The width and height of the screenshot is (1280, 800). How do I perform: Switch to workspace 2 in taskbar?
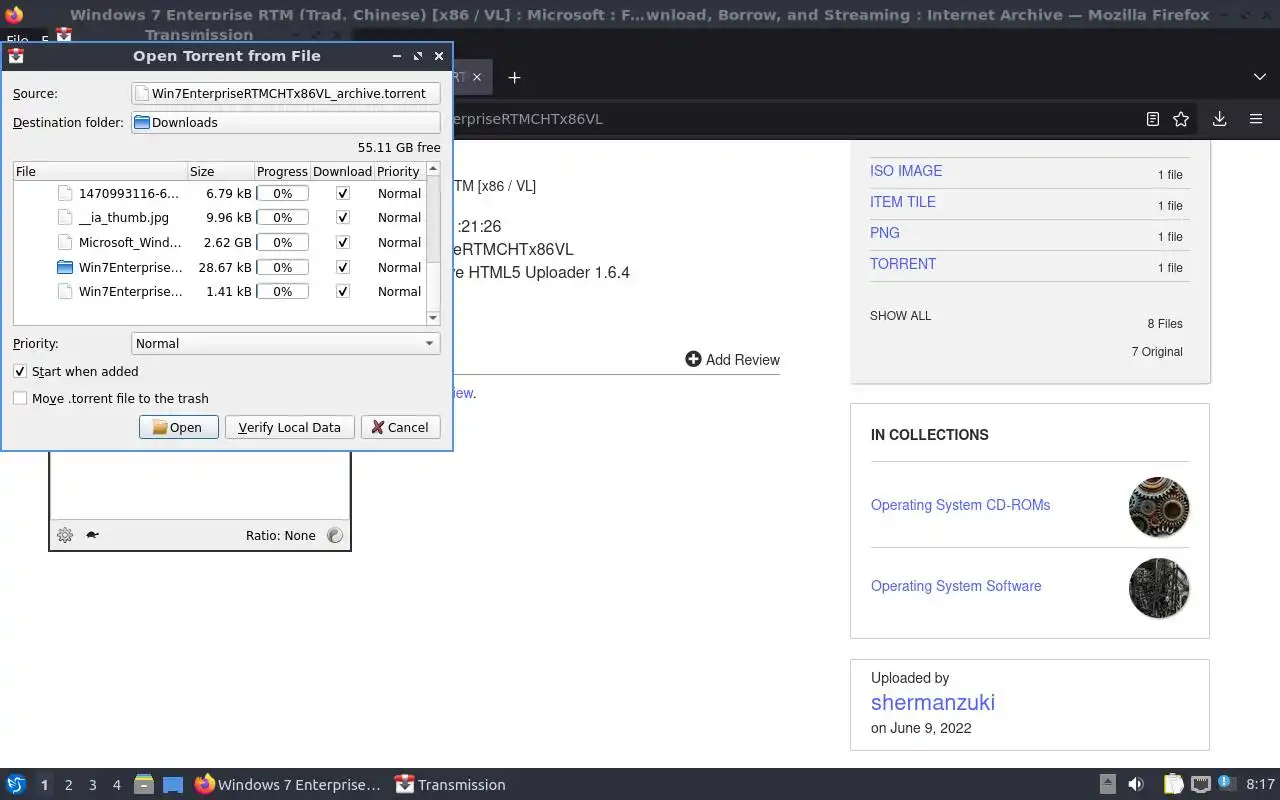point(68,785)
